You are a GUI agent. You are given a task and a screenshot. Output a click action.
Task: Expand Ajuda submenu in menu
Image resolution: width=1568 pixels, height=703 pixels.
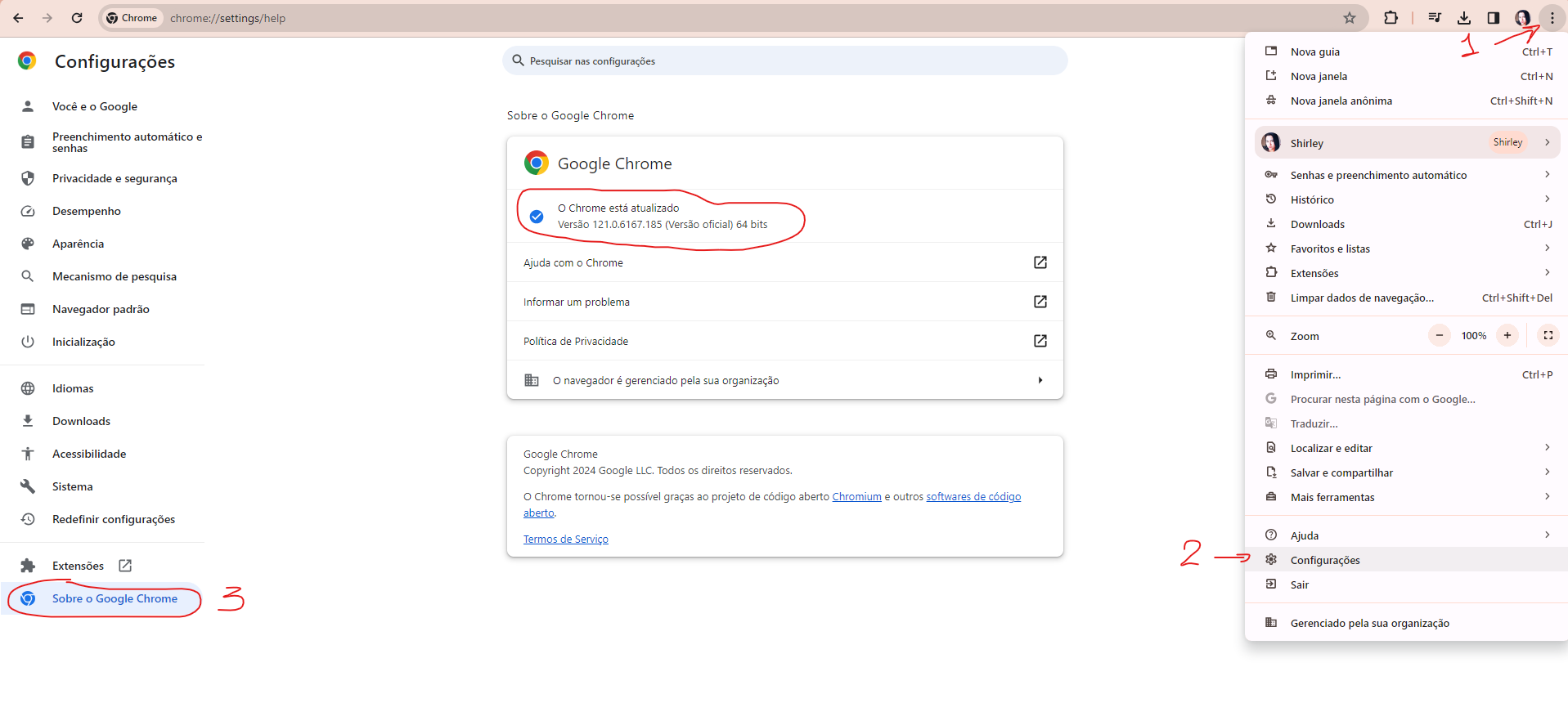click(x=1406, y=535)
